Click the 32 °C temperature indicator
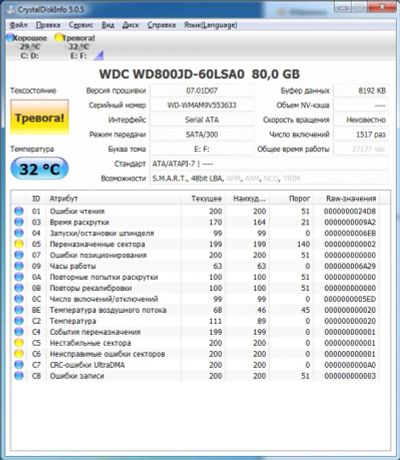This screenshot has height=460, width=400. coord(40,169)
